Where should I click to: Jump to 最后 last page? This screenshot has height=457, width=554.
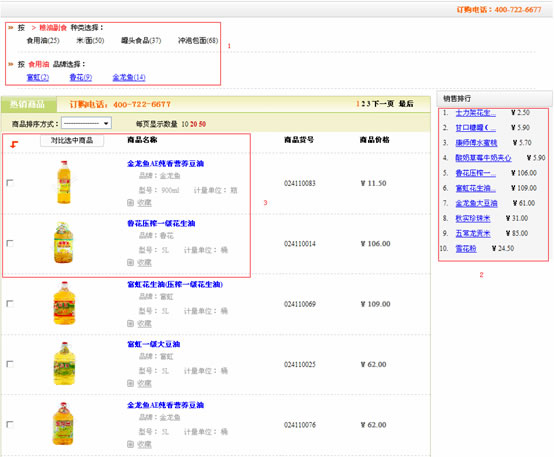click(406, 104)
